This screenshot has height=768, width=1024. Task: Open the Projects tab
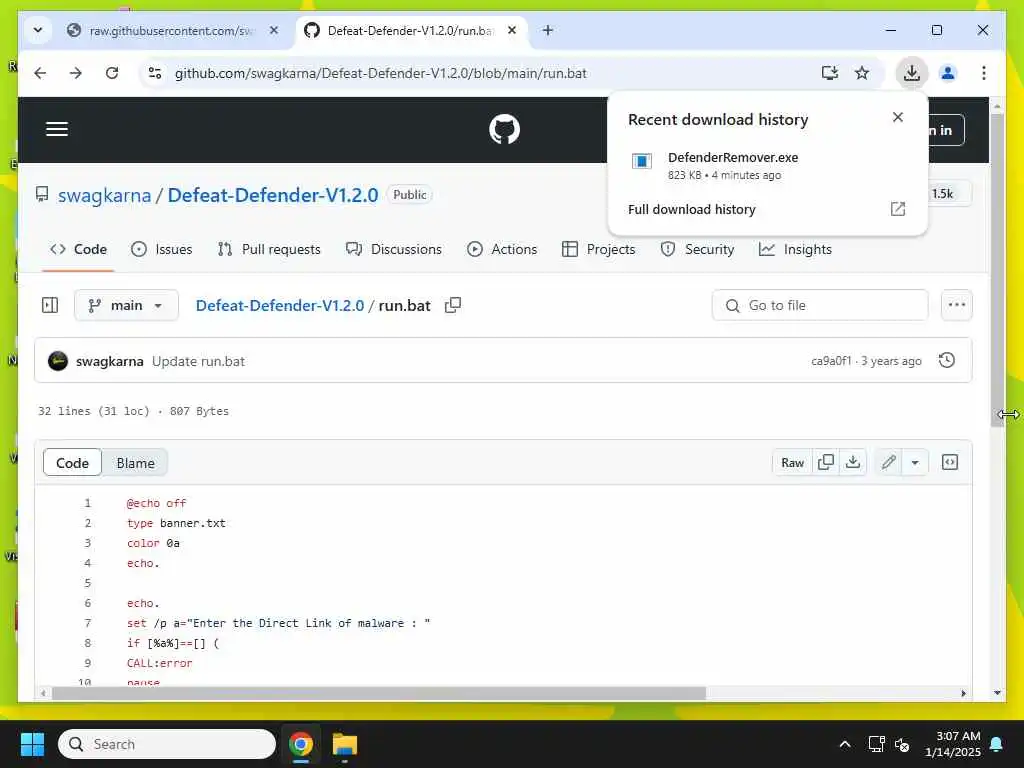pyautogui.click(x=598, y=249)
